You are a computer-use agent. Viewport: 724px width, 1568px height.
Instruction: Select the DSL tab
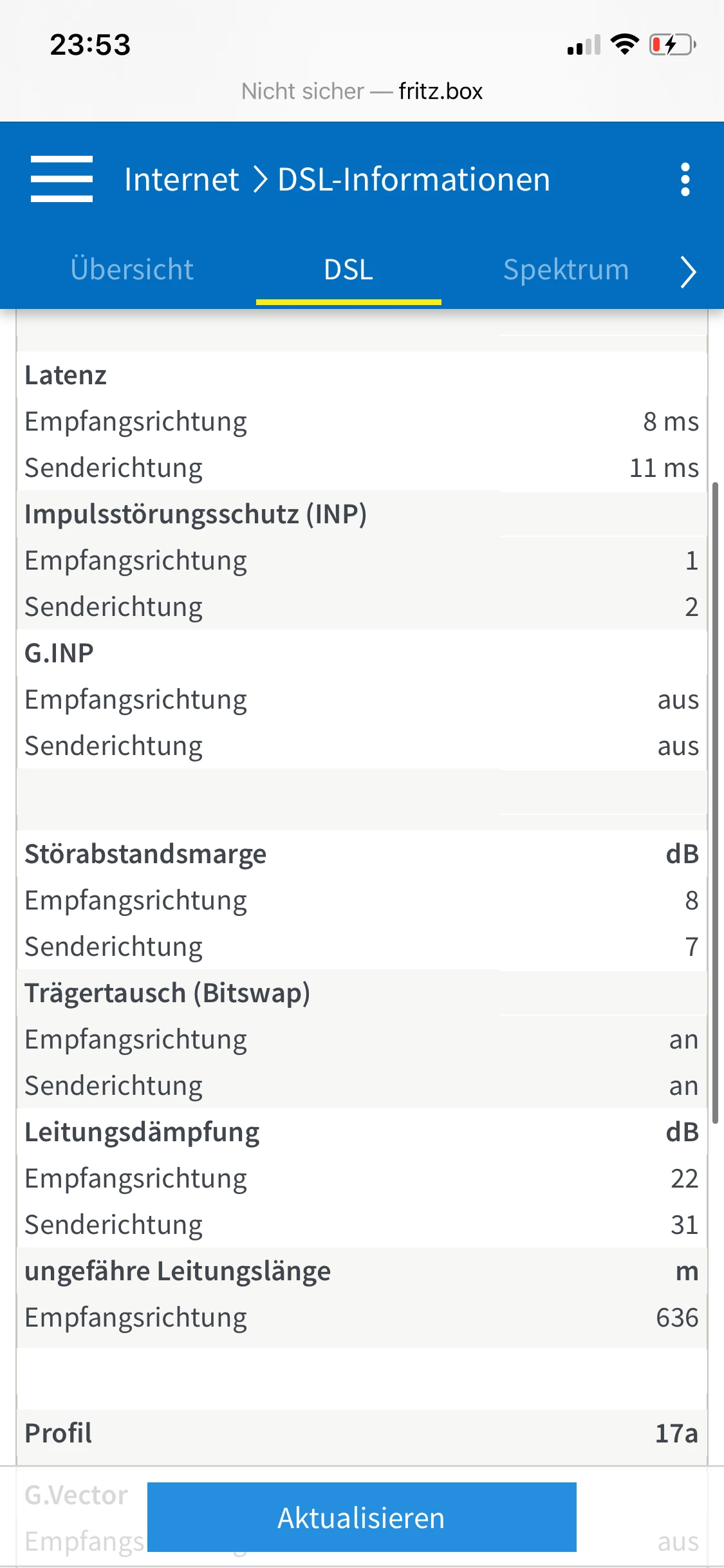(348, 270)
